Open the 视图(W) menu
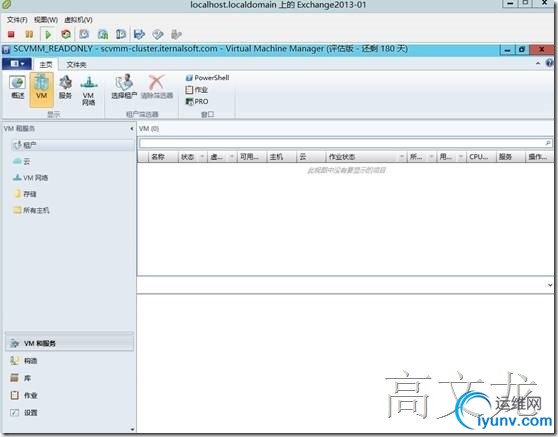This screenshot has height=437, width=558. coord(46,20)
